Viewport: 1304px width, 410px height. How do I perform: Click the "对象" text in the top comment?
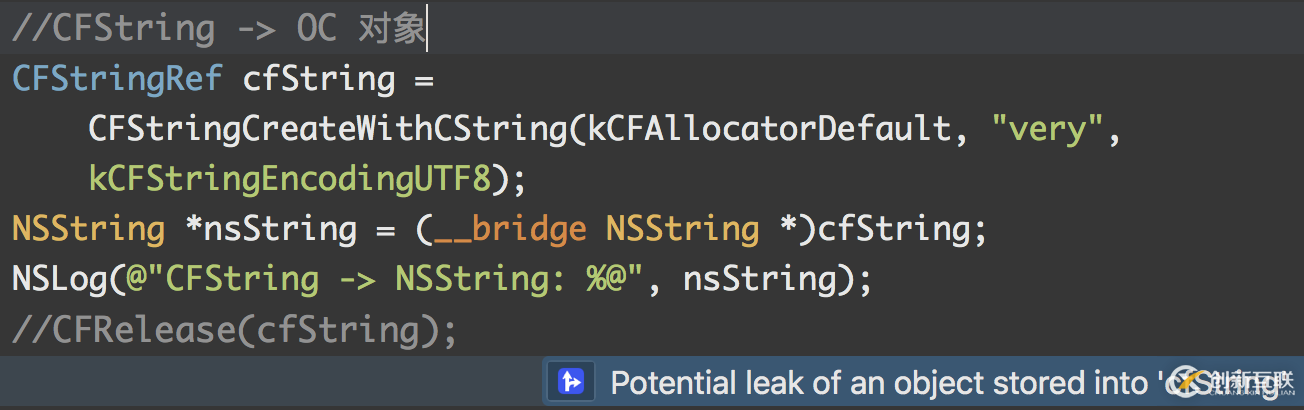tap(391, 29)
